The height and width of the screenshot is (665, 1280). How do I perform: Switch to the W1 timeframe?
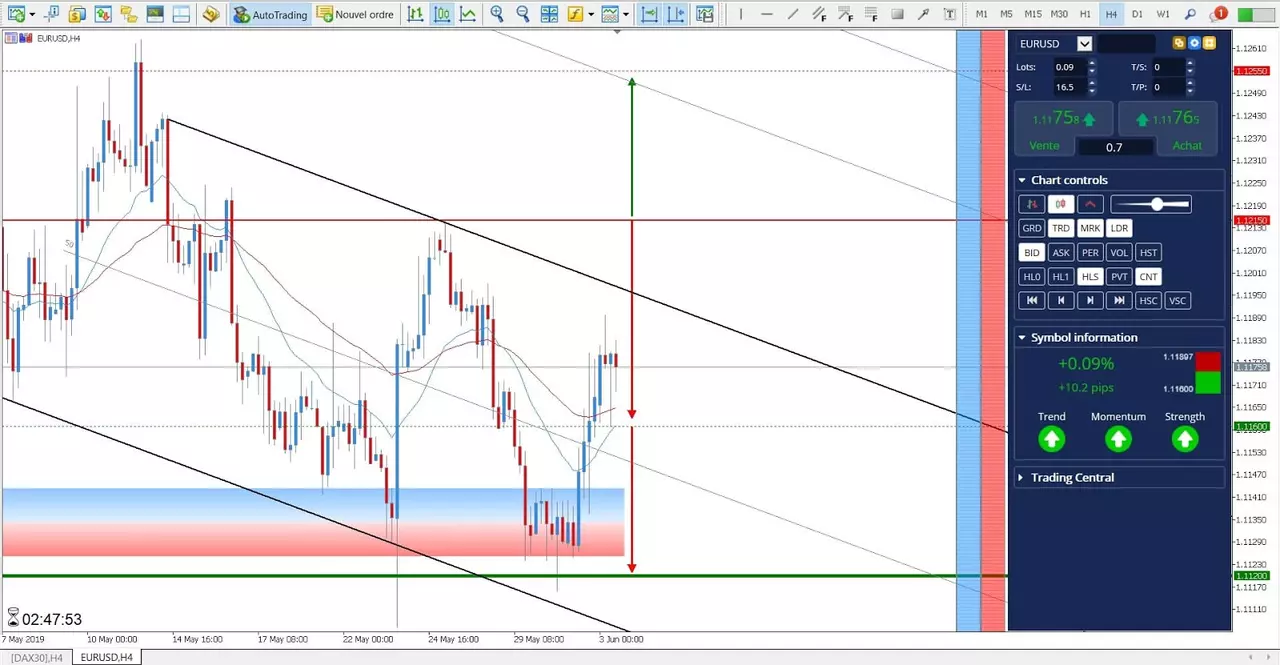1163,14
